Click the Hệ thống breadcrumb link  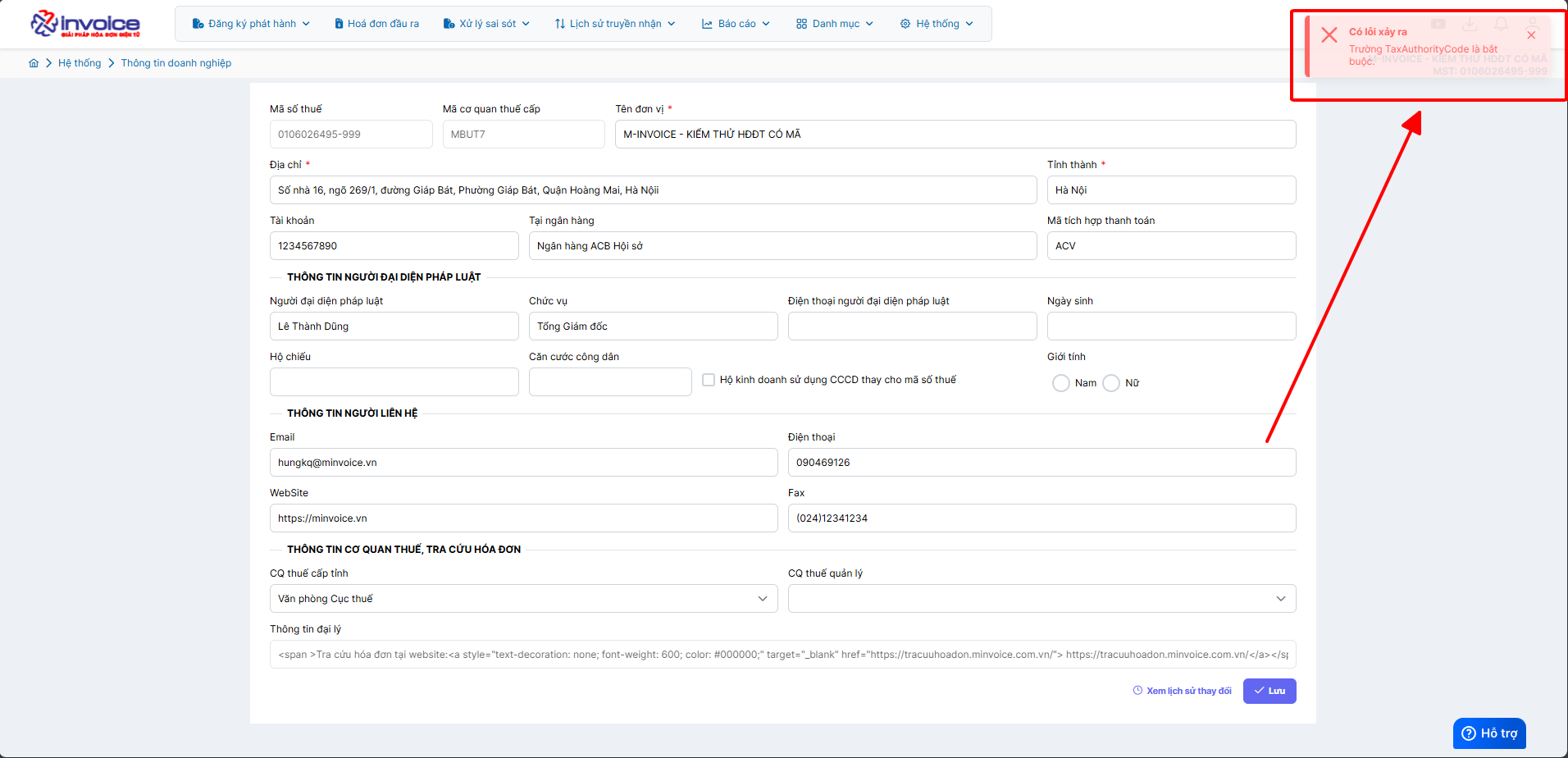pyautogui.click(x=80, y=63)
